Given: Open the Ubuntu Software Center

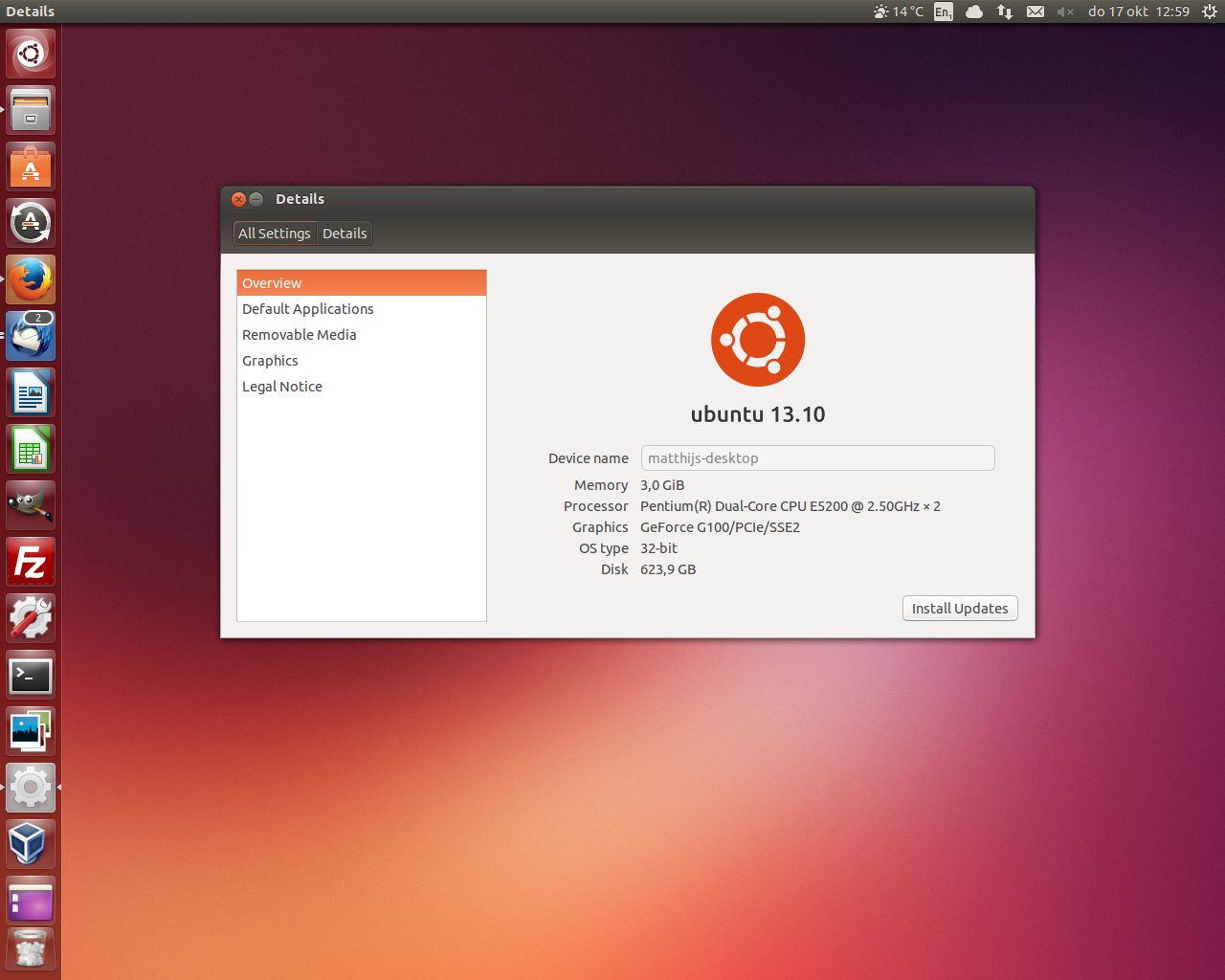Looking at the screenshot, I should pos(30,166).
